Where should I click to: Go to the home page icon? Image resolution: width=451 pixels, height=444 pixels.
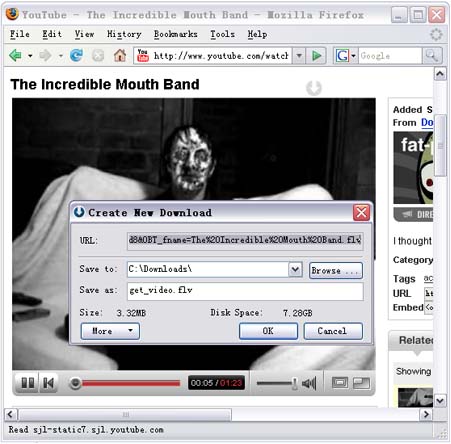[120, 55]
